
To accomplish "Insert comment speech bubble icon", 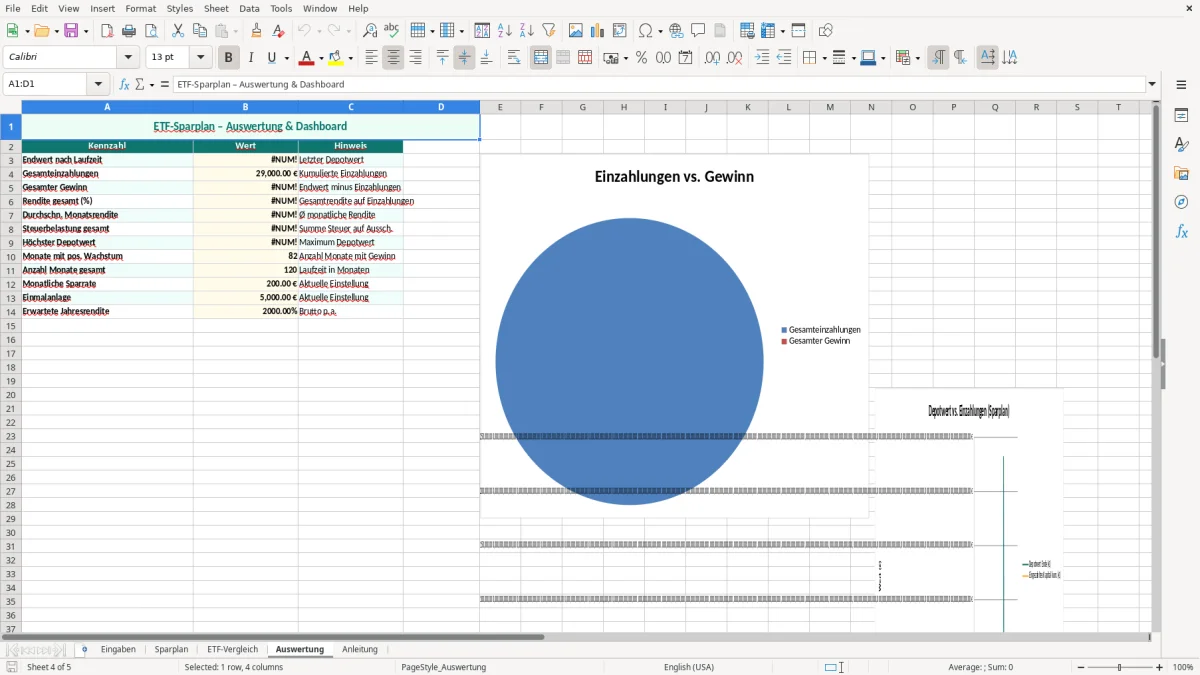I will point(698,31).
